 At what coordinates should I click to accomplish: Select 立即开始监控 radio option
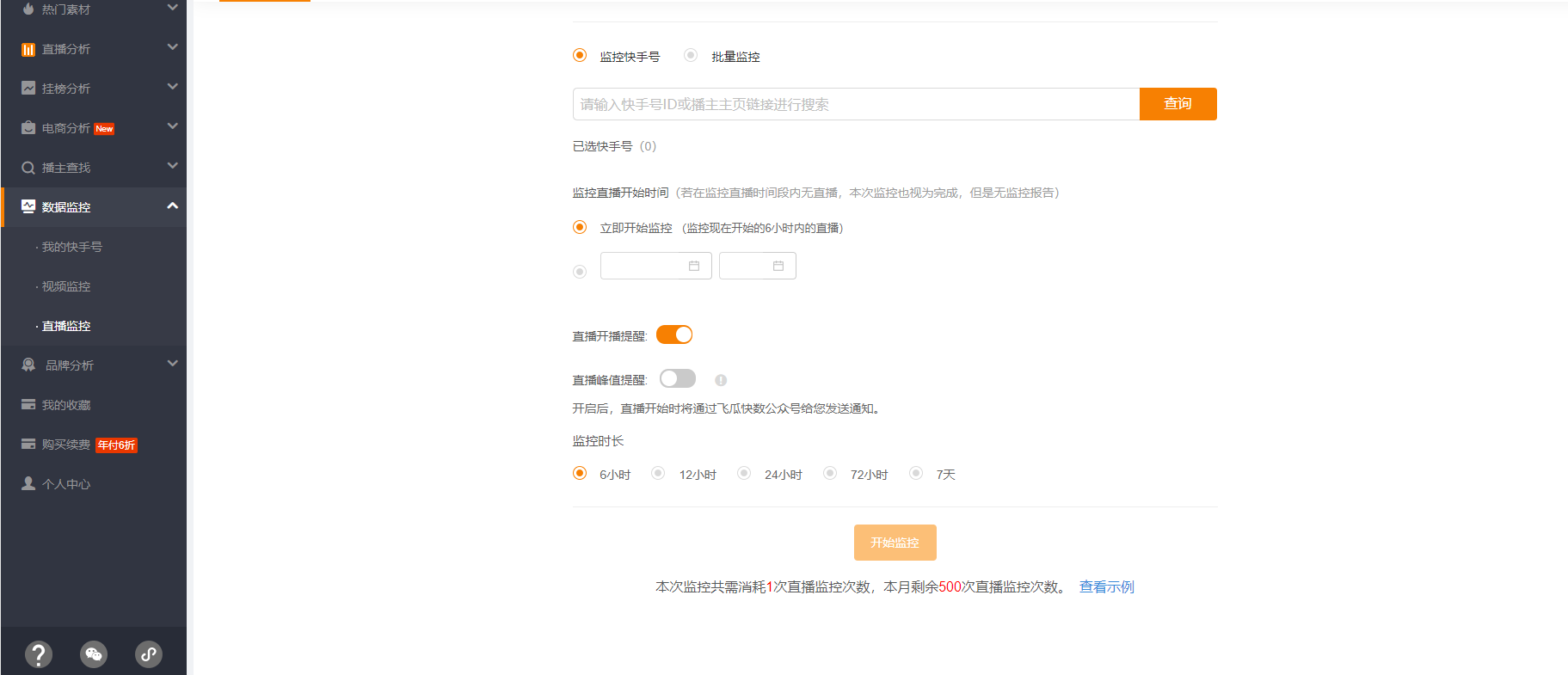(580, 227)
